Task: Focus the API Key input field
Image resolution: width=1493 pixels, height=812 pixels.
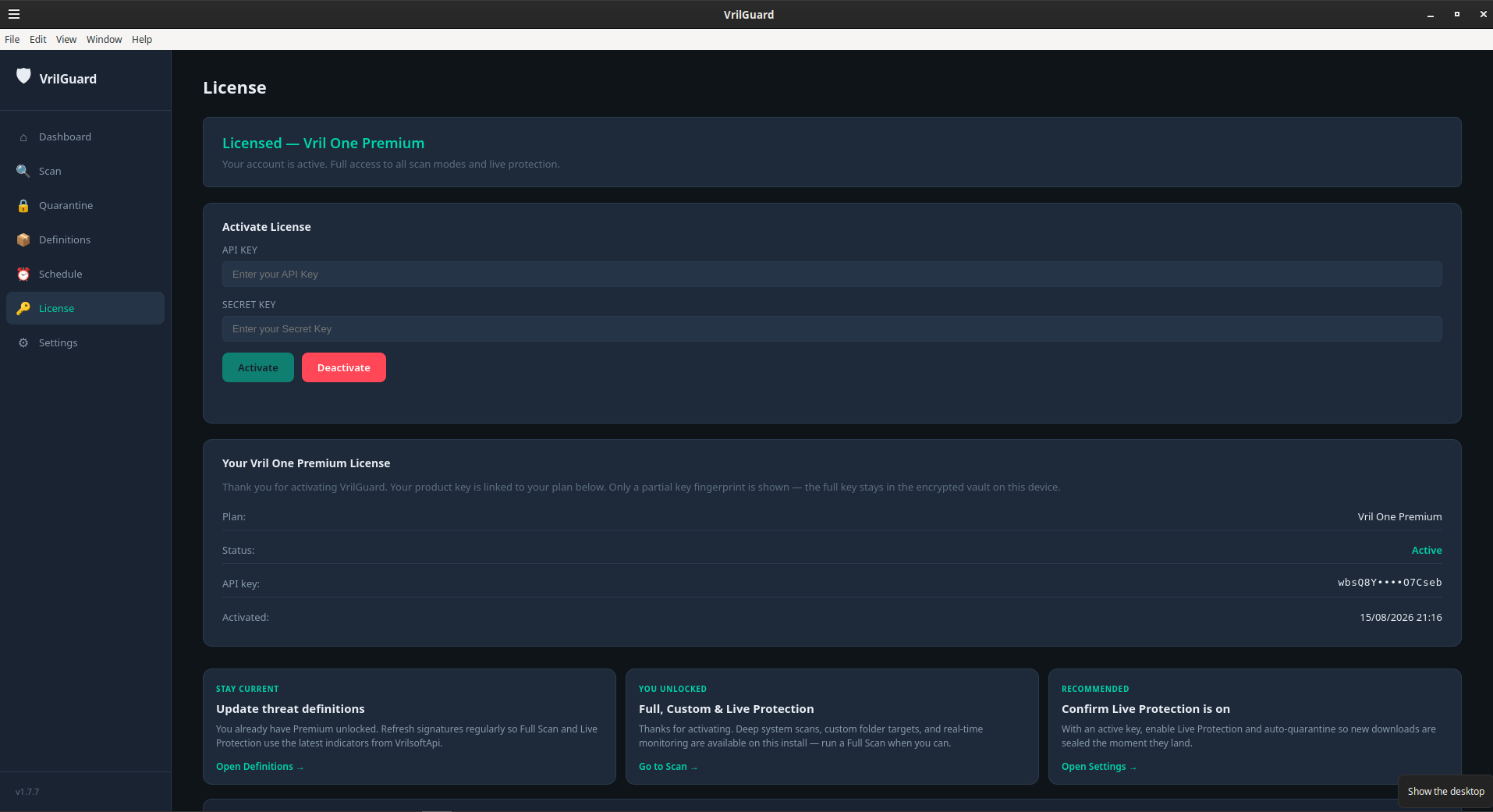Action: coord(832,275)
